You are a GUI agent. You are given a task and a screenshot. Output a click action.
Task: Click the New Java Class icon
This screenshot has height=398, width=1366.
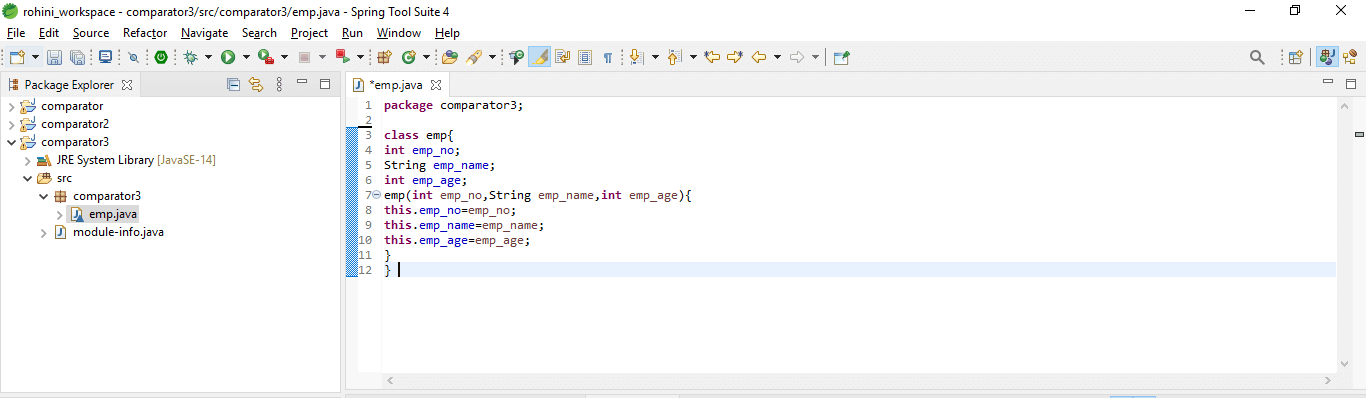click(409, 58)
